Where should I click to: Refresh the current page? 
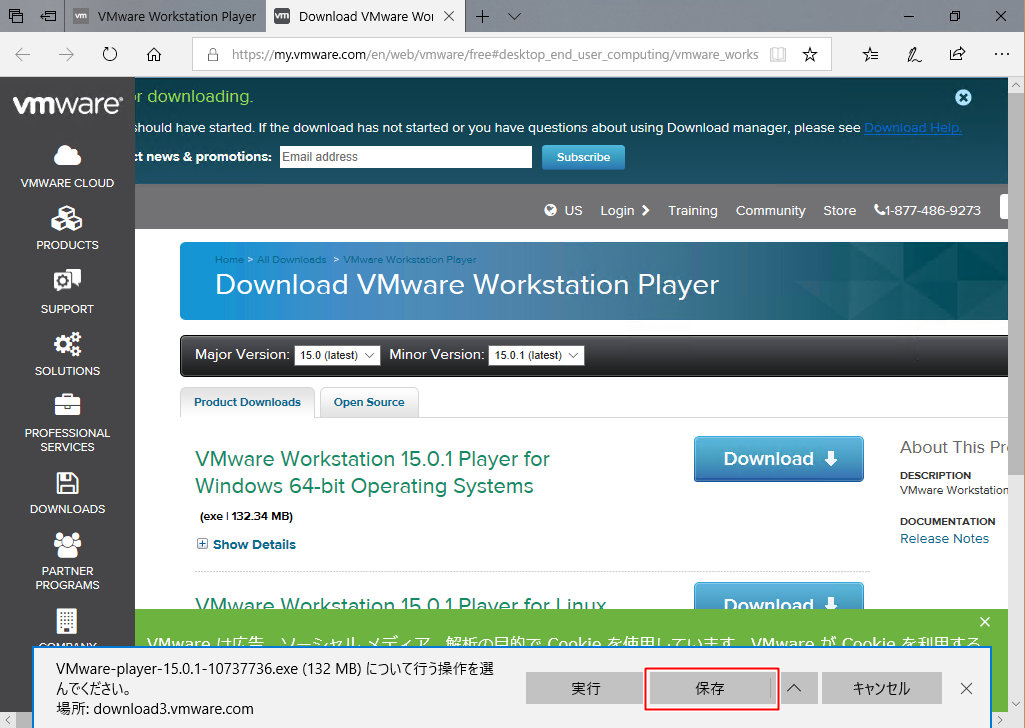click(x=110, y=54)
